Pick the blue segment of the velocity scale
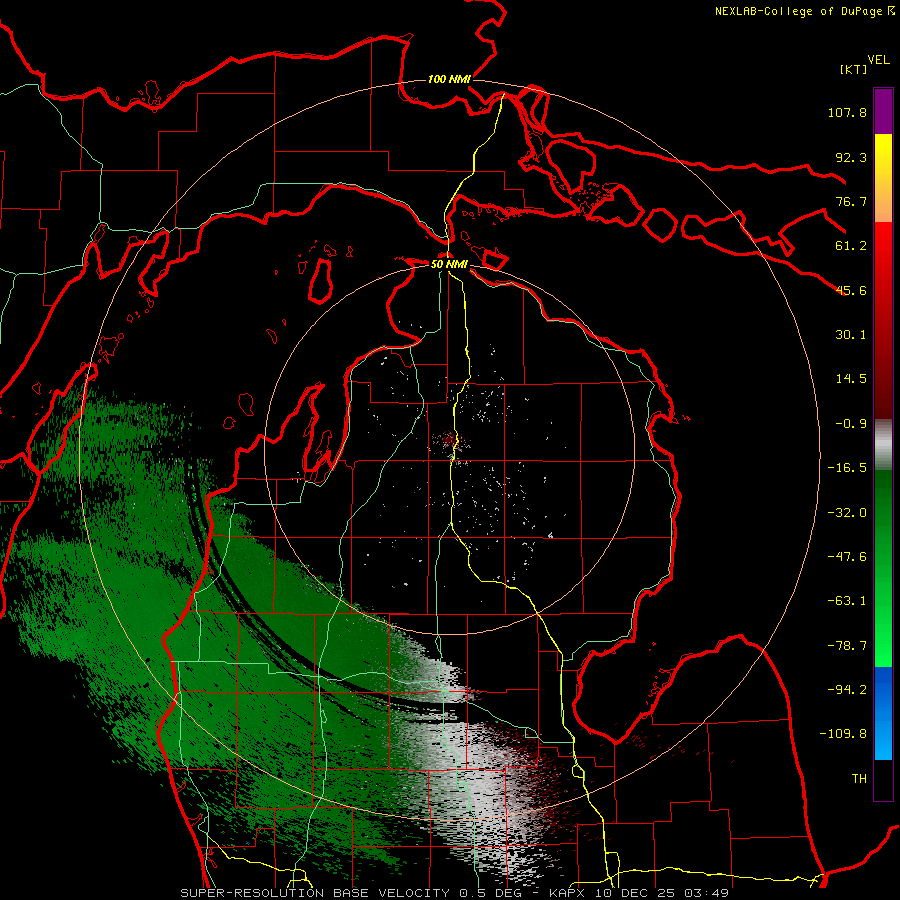Screen dimensions: 900x900 (883, 713)
